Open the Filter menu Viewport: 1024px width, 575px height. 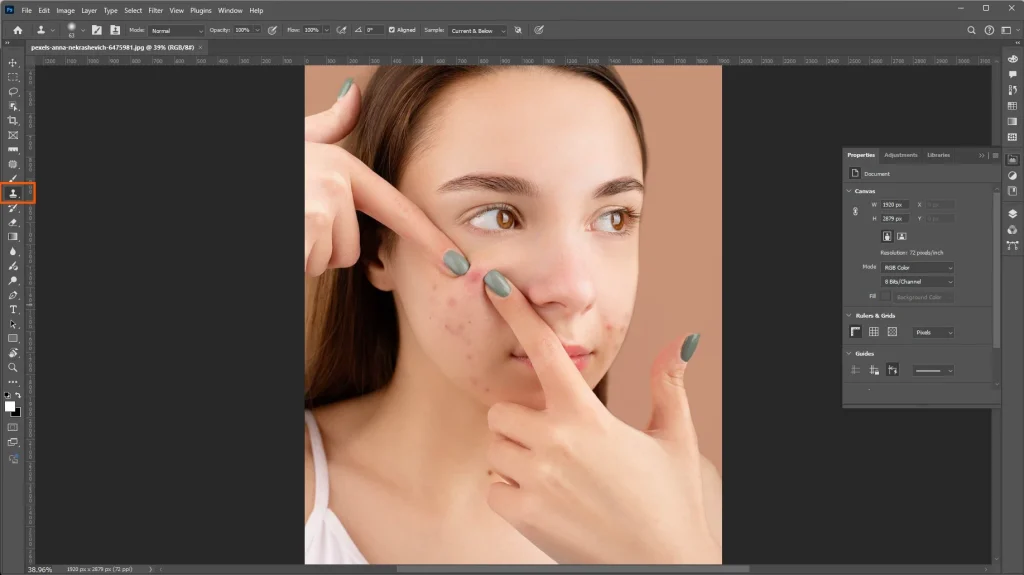[155, 10]
